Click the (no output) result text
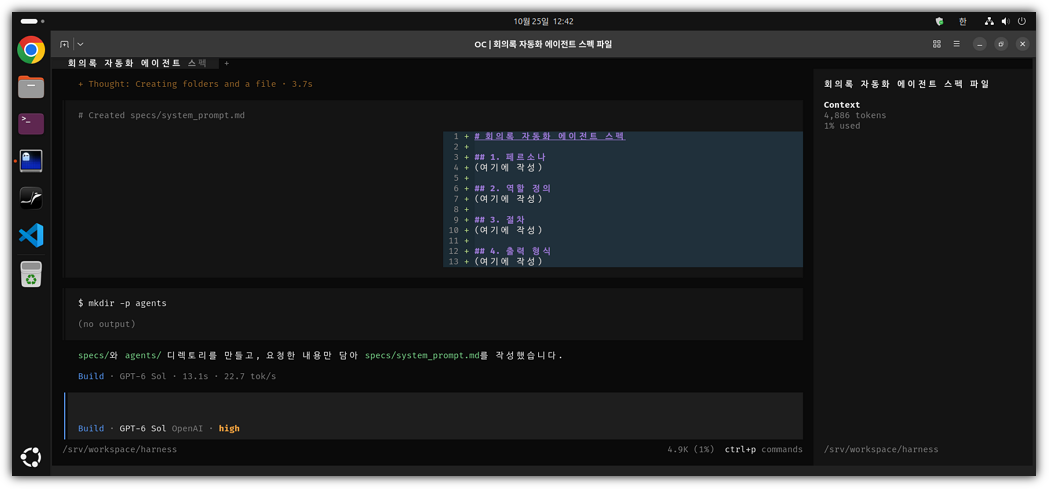This screenshot has height=489, width=1049. 106,324
